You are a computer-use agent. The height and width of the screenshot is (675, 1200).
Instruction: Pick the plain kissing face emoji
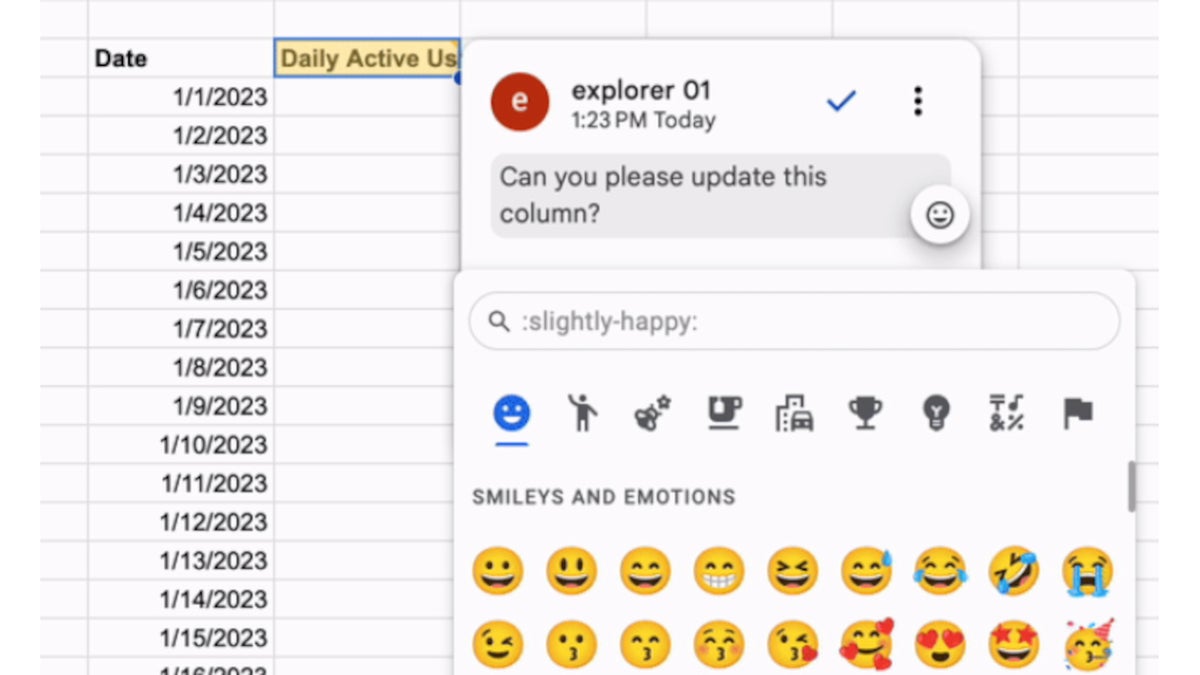pyautogui.click(x=571, y=645)
